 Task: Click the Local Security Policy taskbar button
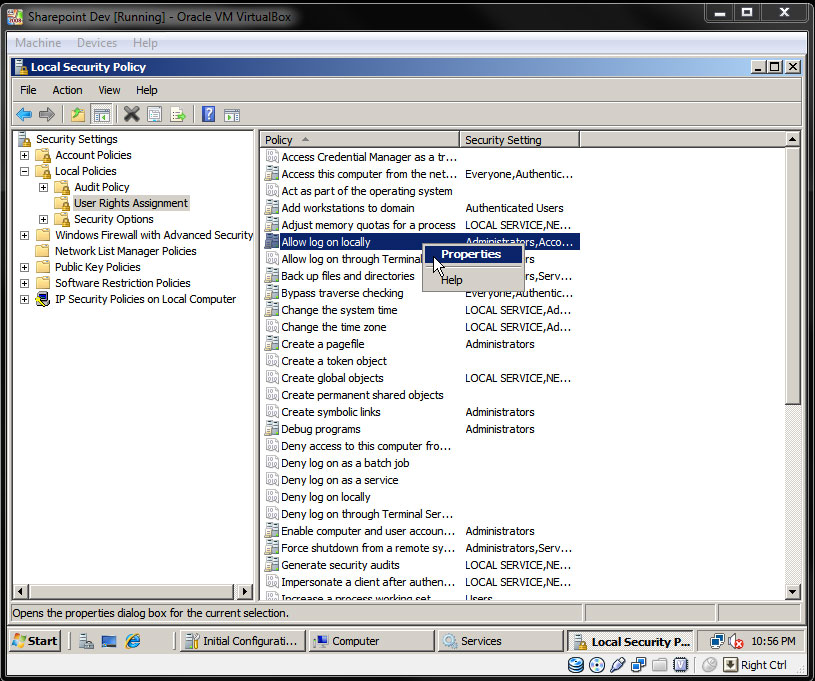point(630,641)
